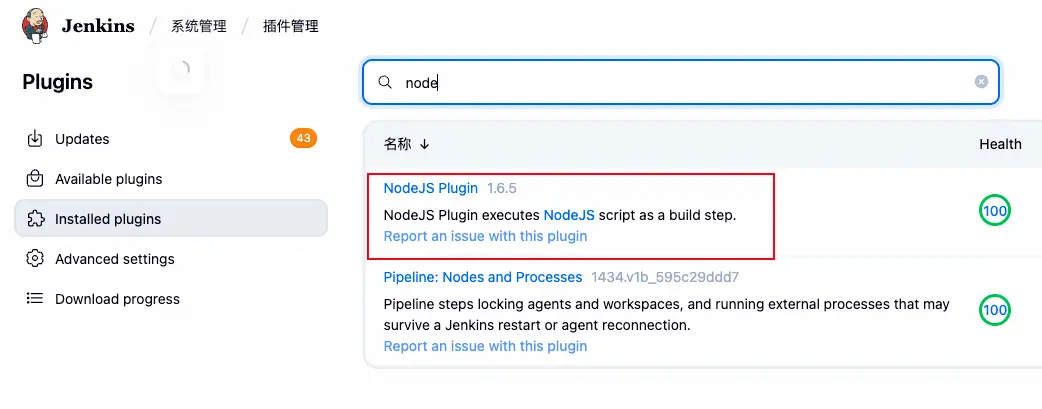This screenshot has width=1042, height=409.
Task: Clear the search field with X icon
Action: coord(981,82)
